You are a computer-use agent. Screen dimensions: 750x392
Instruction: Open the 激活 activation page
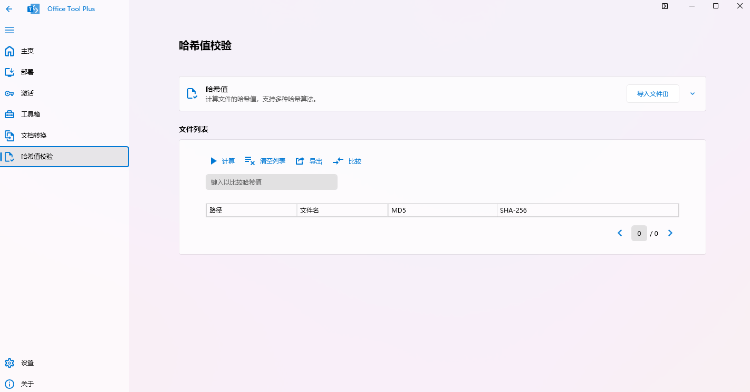click(x=65, y=93)
